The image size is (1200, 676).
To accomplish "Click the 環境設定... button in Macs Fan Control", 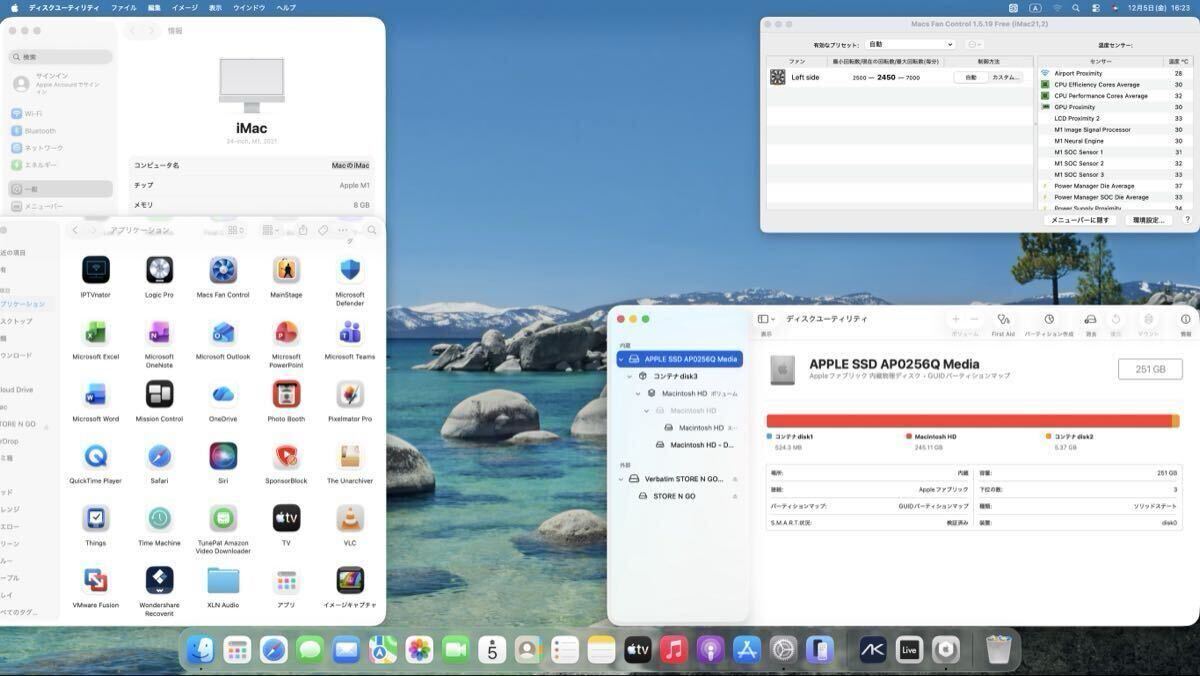I will (1148, 220).
